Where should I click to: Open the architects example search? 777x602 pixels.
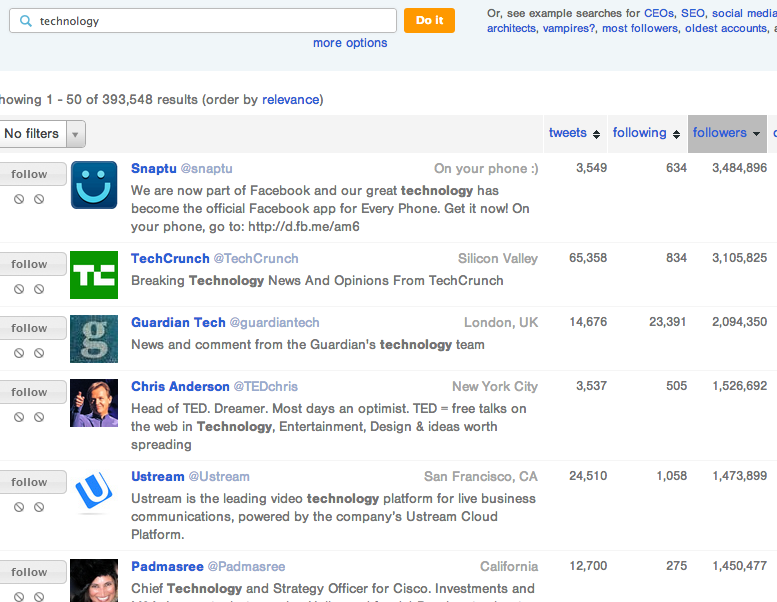point(511,28)
